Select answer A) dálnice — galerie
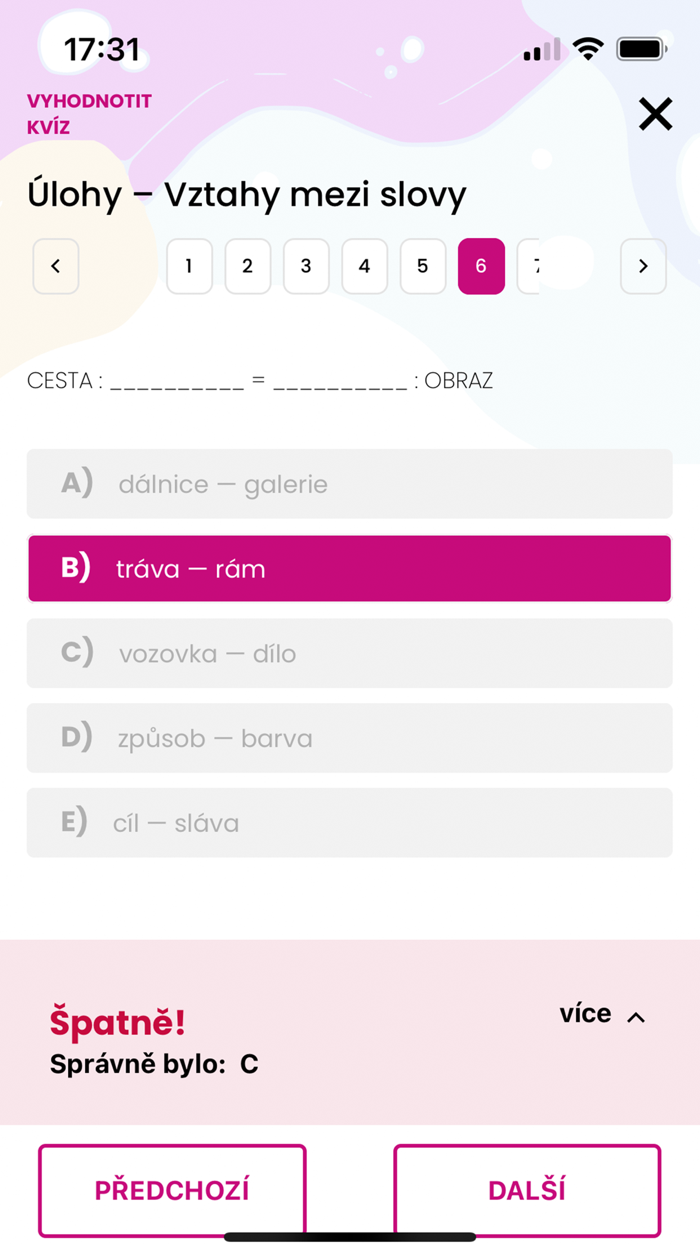700x1244 pixels. 349,483
